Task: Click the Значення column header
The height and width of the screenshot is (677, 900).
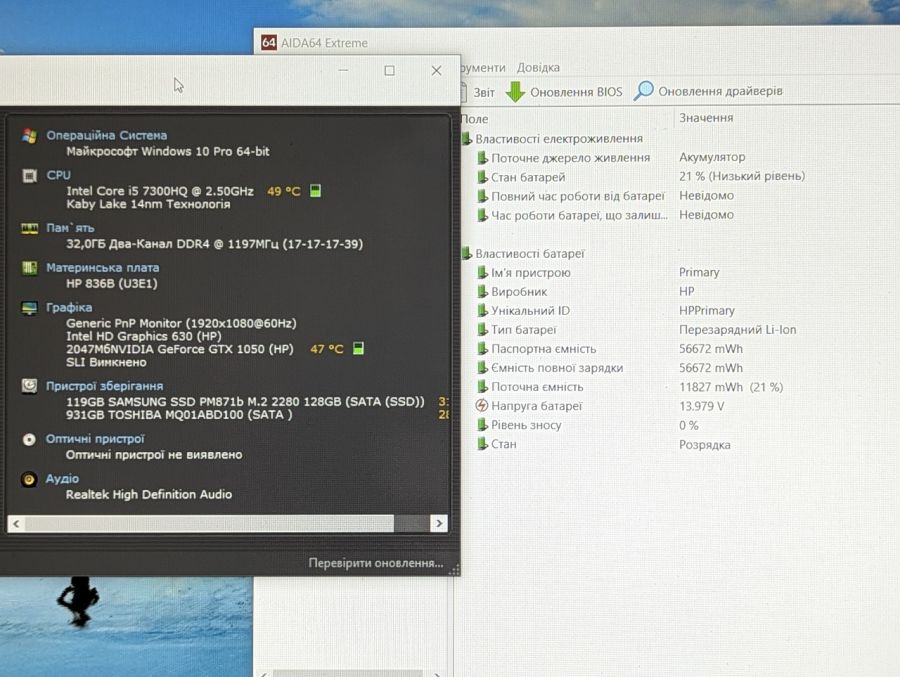Action: click(x=706, y=118)
